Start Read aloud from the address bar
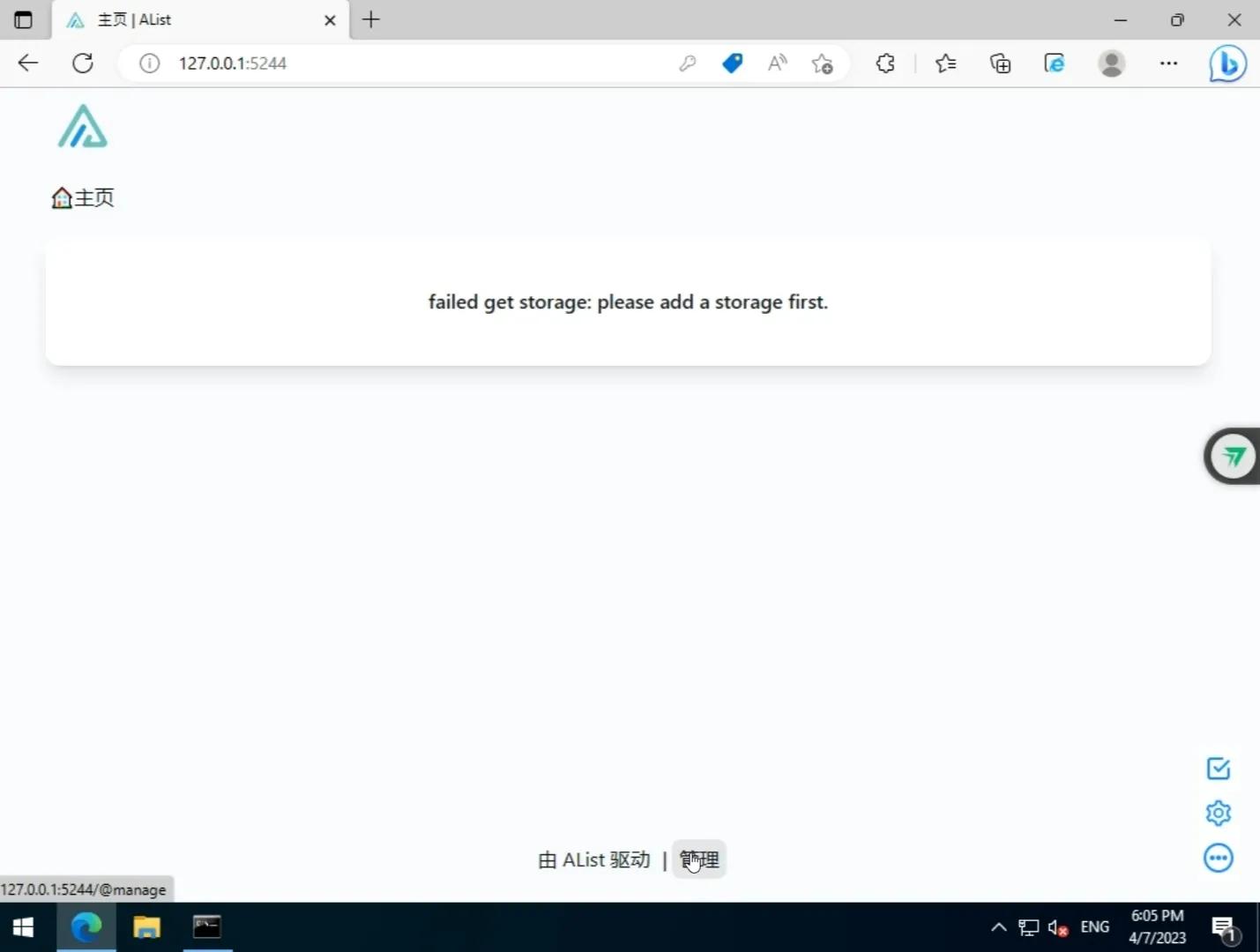 (777, 63)
